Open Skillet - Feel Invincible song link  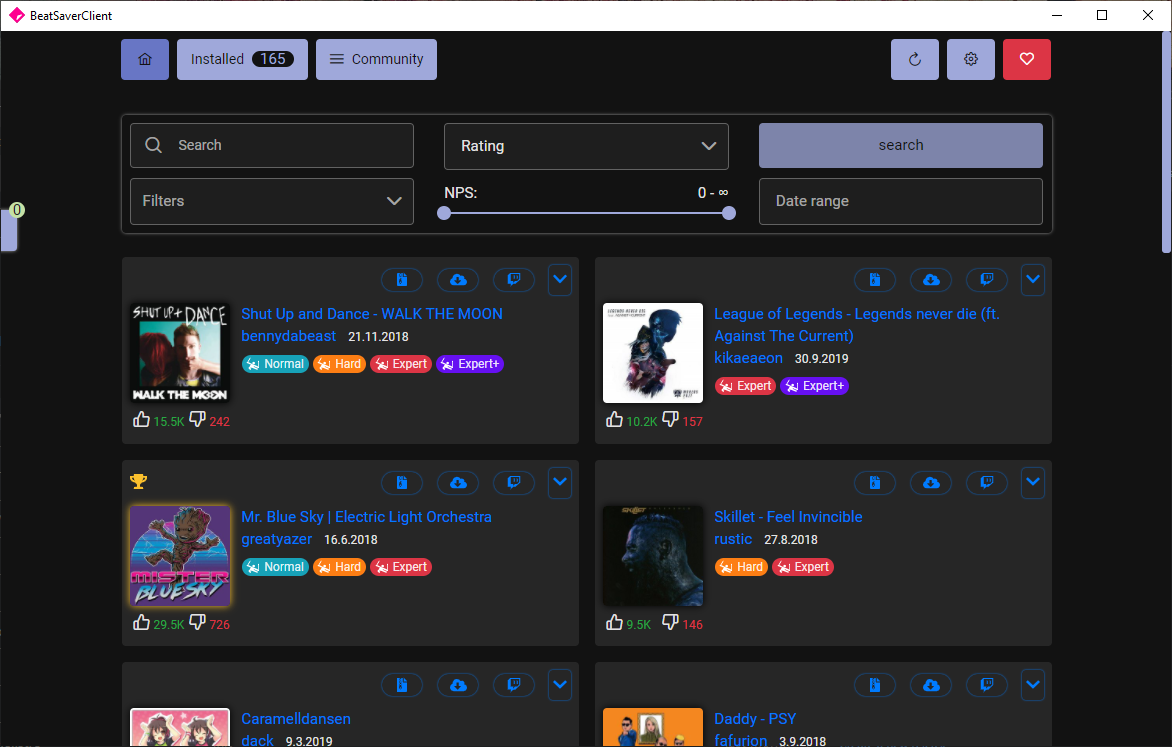pyautogui.click(x=788, y=517)
